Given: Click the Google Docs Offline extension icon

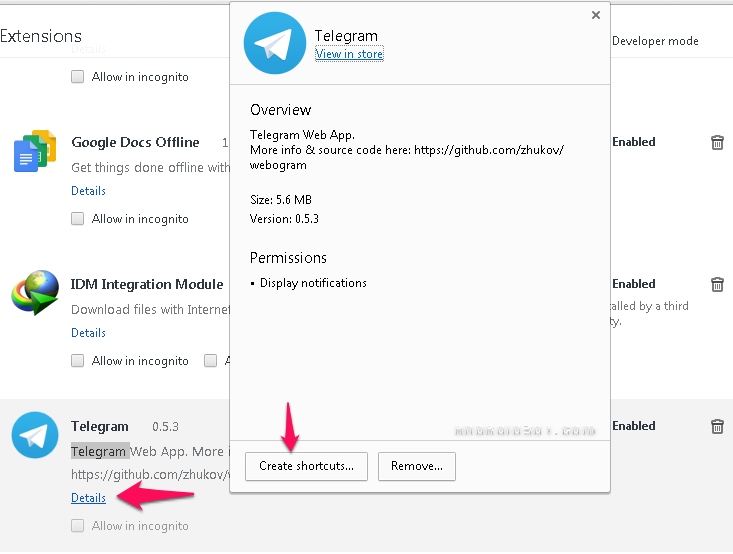Looking at the screenshot, I should [35, 151].
